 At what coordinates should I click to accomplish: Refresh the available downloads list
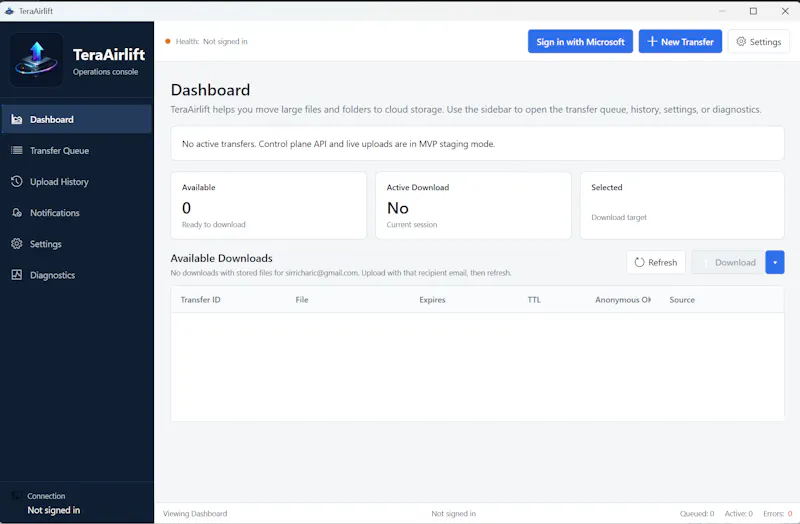pos(656,262)
